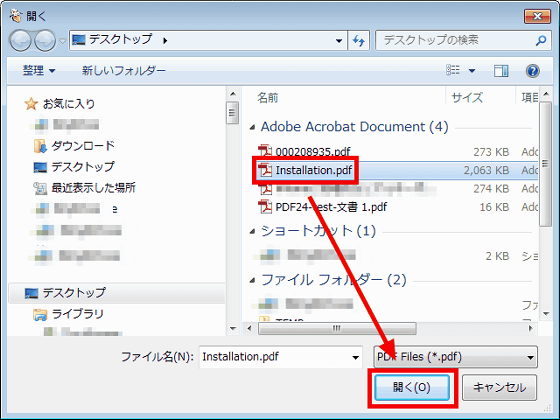Click the navigation pane scroll up arrow
This screenshot has height=420, width=560.
(233, 94)
